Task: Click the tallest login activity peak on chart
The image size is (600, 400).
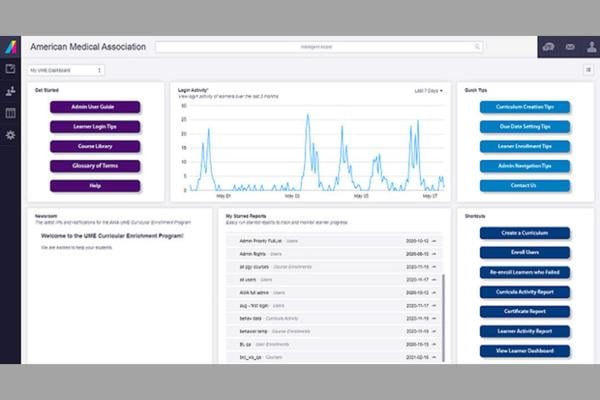Action: pos(308,115)
